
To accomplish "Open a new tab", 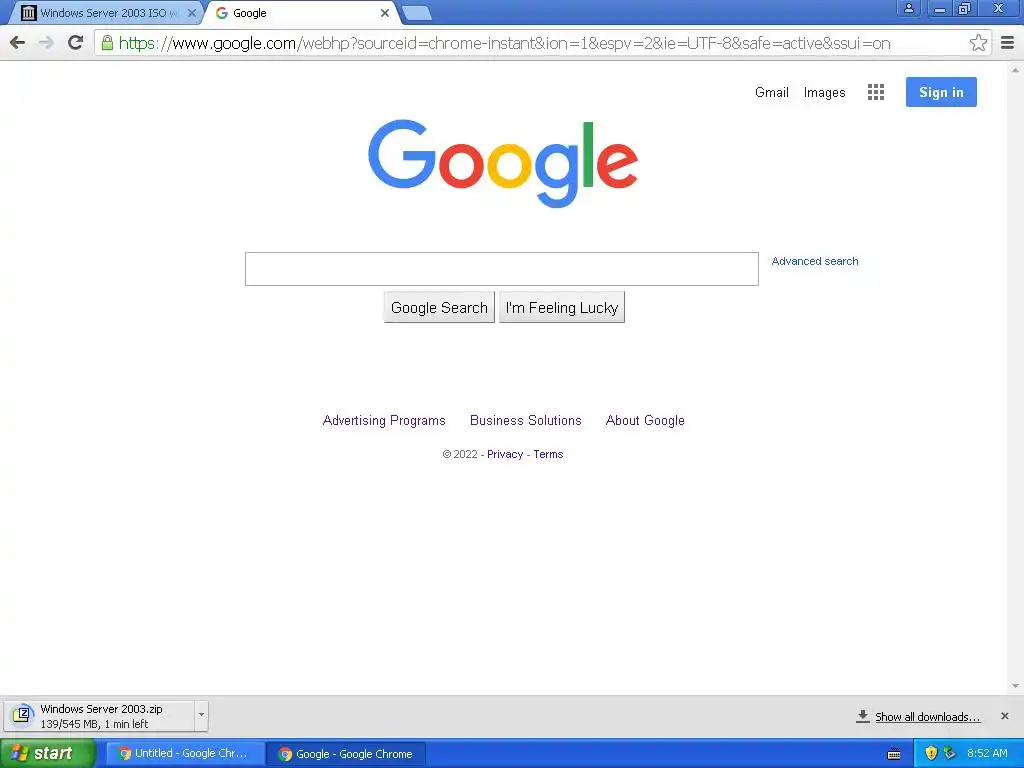I will click(x=417, y=13).
